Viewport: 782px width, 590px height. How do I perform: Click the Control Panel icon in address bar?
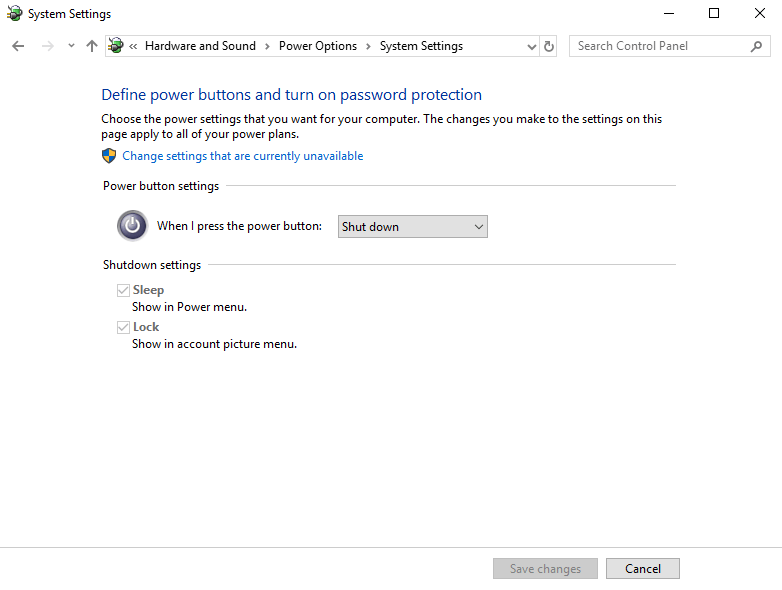[116, 46]
